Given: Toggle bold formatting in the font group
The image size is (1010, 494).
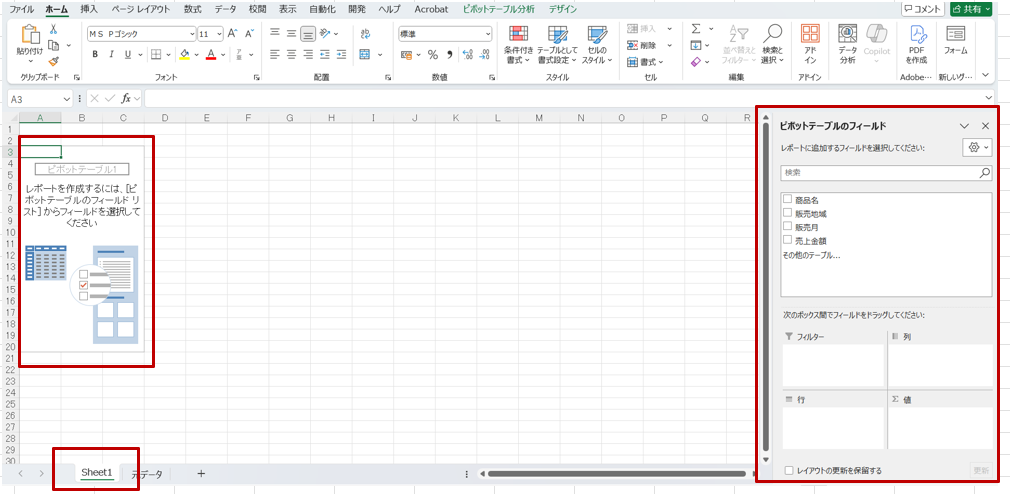Looking at the screenshot, I should (x=96, y=54).
